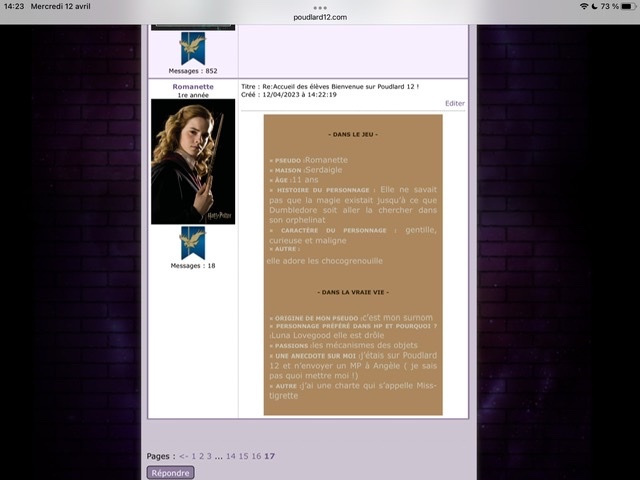Open the three-dots multitasking menu

(x=320, y=8)
